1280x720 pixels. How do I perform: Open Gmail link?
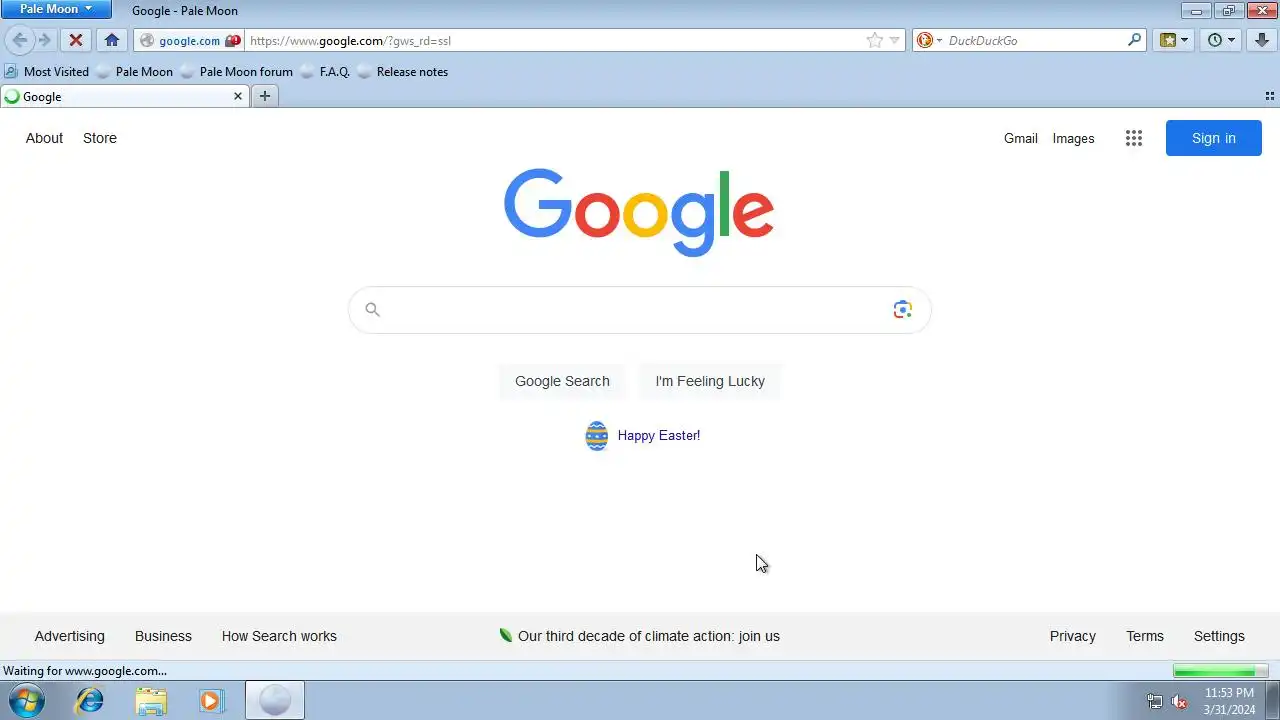click(1021, 139)
